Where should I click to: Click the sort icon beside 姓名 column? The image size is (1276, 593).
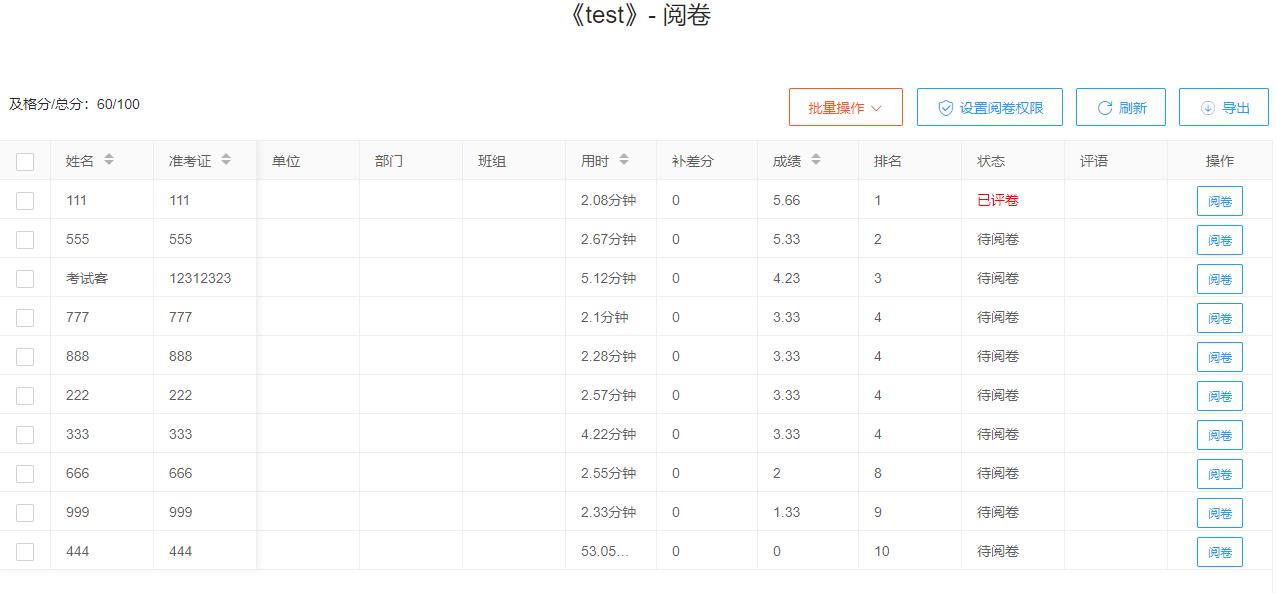coord(109,160)
